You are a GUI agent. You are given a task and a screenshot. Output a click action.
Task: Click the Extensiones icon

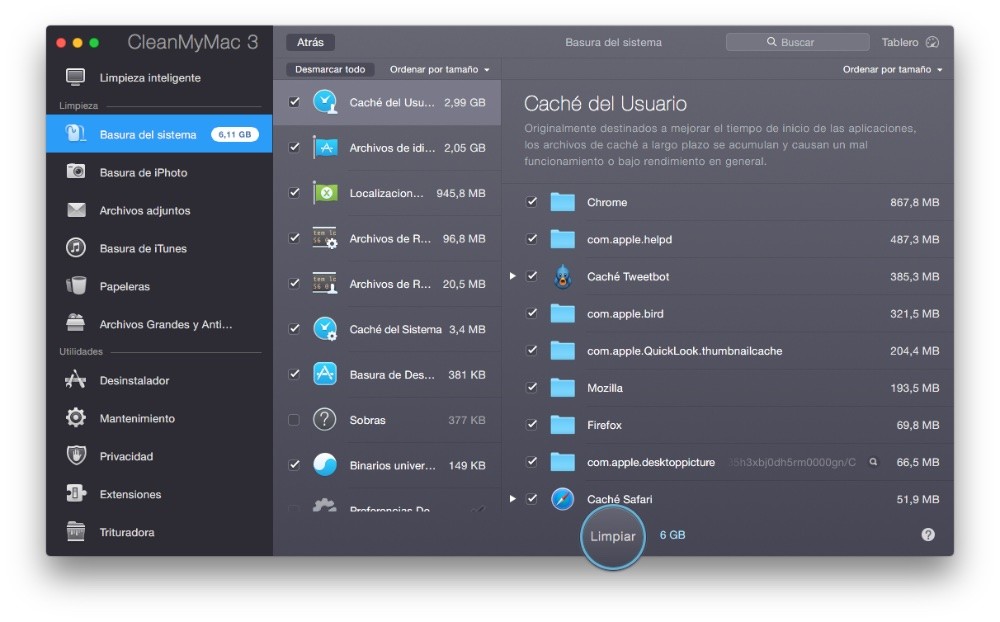[76, 493]
